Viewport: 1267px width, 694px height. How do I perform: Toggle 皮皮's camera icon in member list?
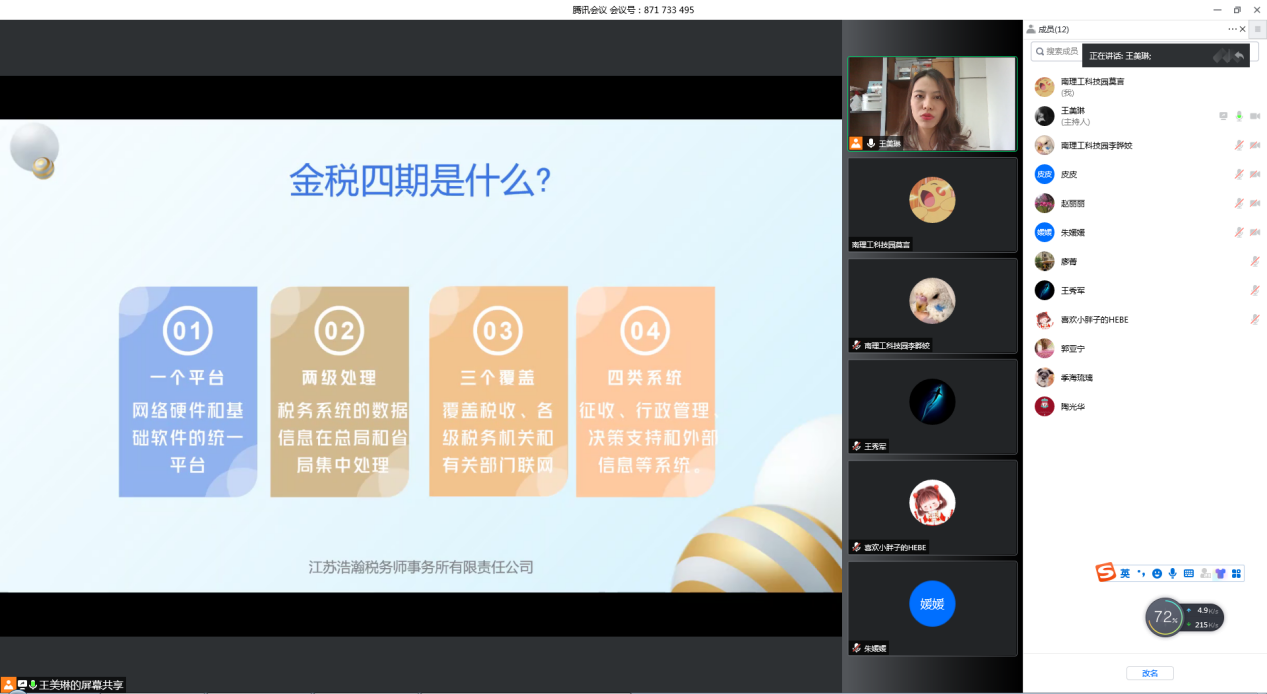[1254, 174]
